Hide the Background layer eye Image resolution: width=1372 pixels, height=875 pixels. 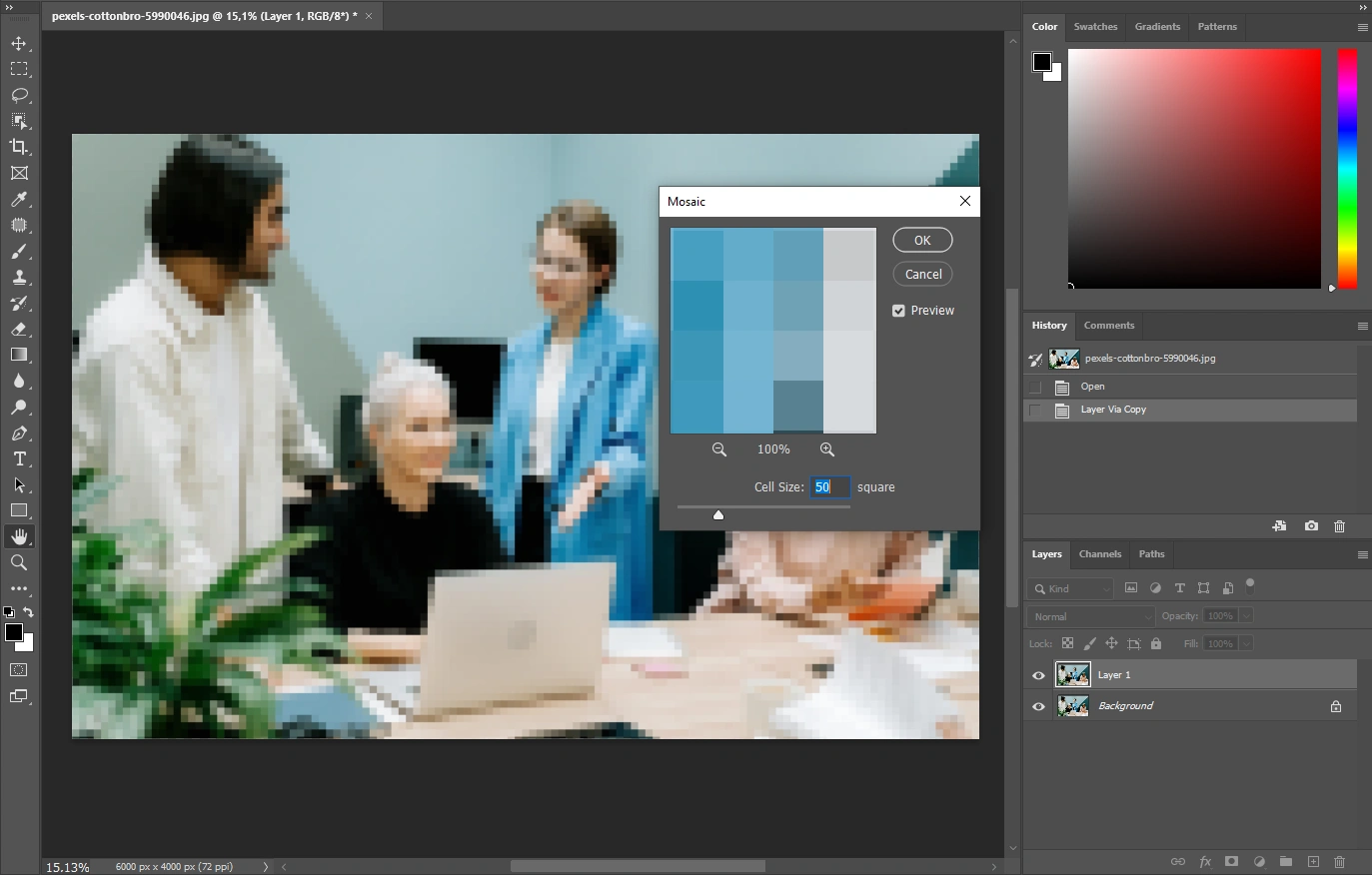tap(1038, 707)
